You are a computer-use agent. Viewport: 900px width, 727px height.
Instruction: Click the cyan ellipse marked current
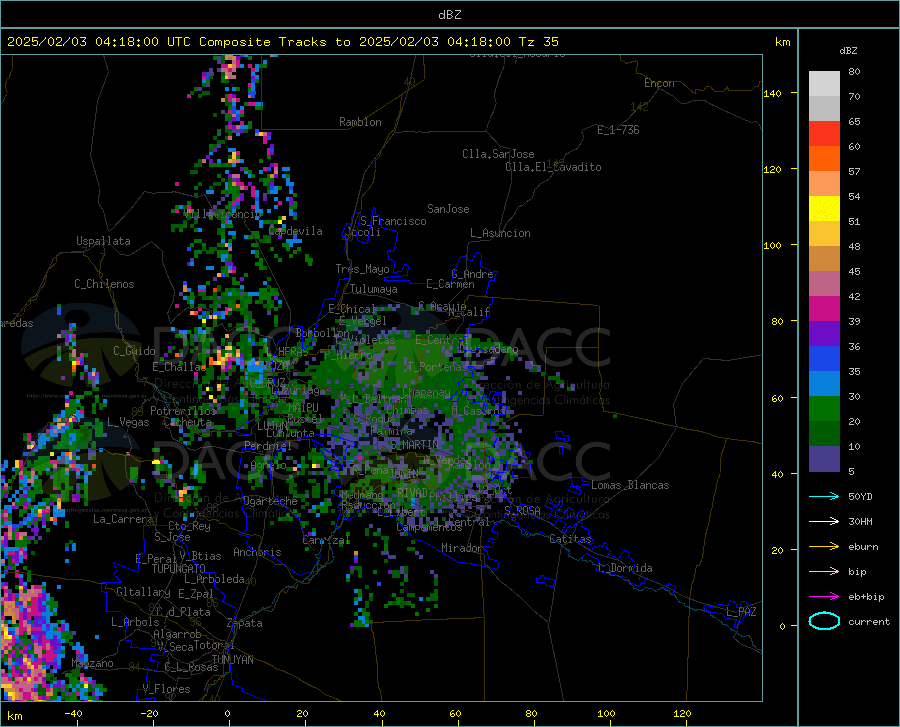824,621
